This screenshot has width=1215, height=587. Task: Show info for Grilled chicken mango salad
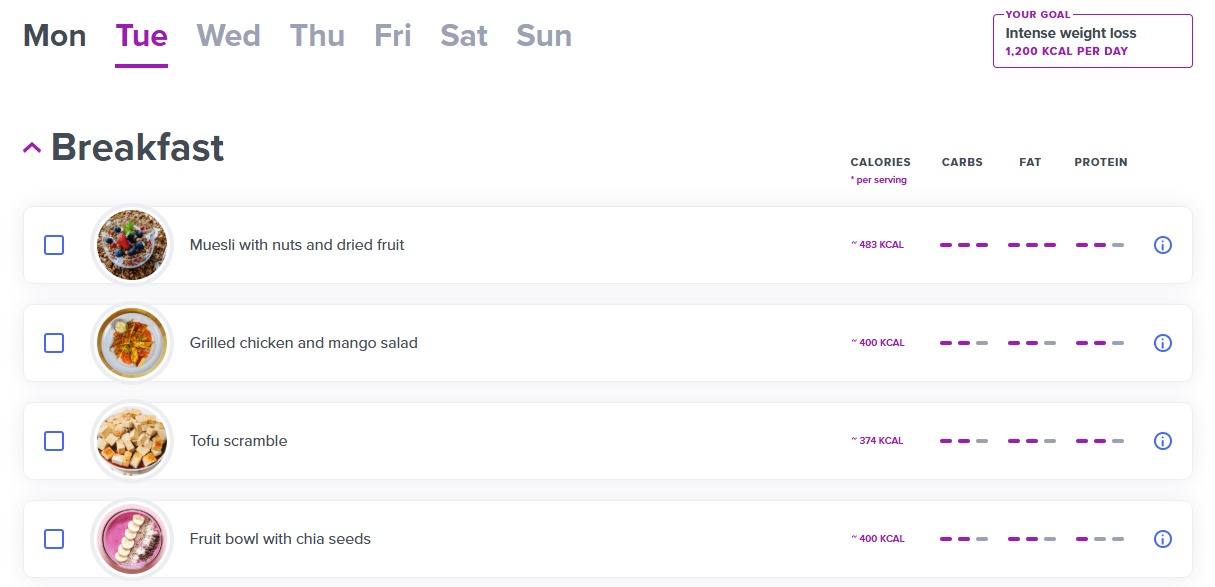pos(1162,343)
